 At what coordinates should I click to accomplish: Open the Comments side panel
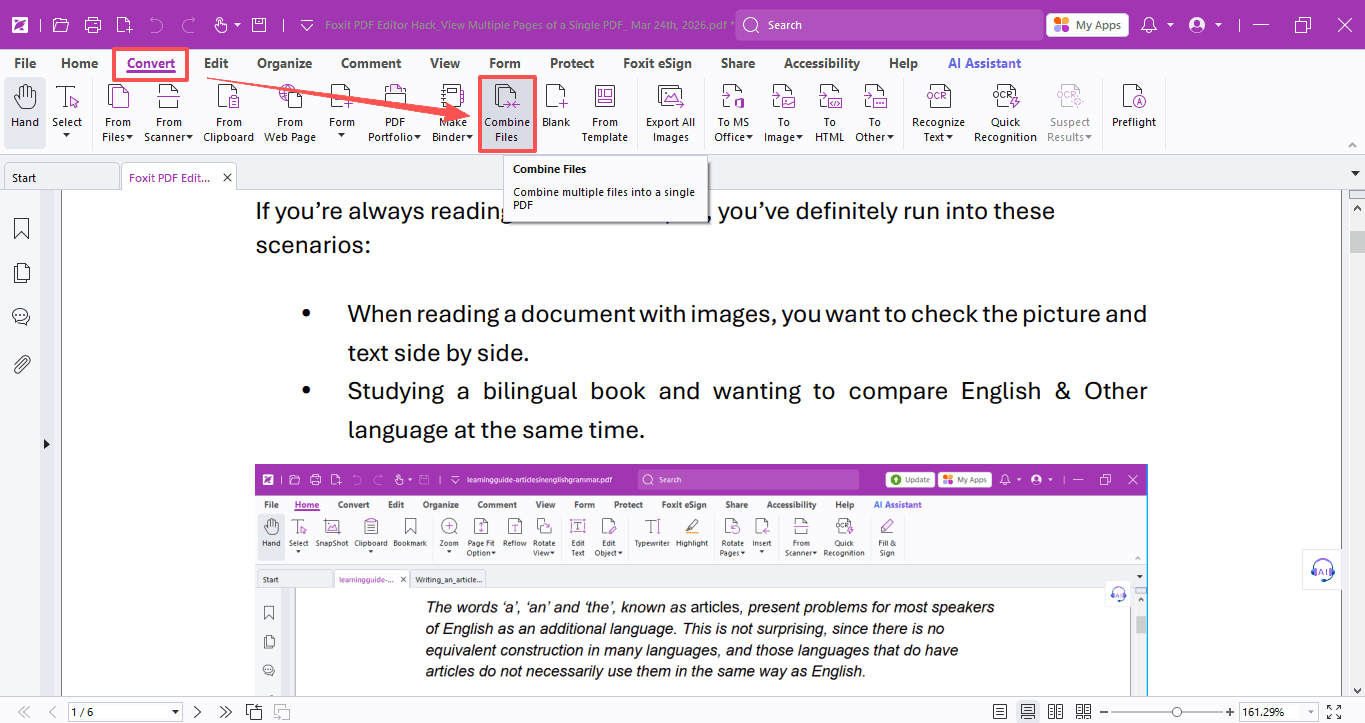pos(21,317)
